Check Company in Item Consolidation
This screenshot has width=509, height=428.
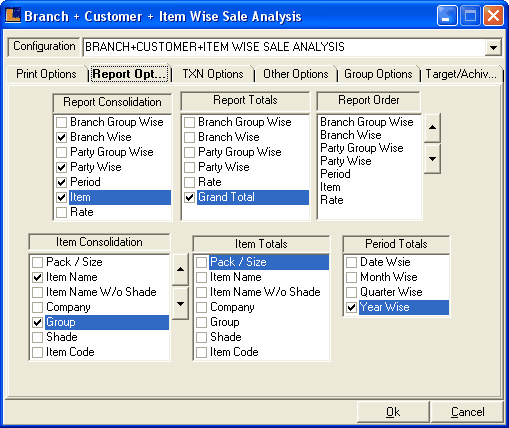click(37, 307)
